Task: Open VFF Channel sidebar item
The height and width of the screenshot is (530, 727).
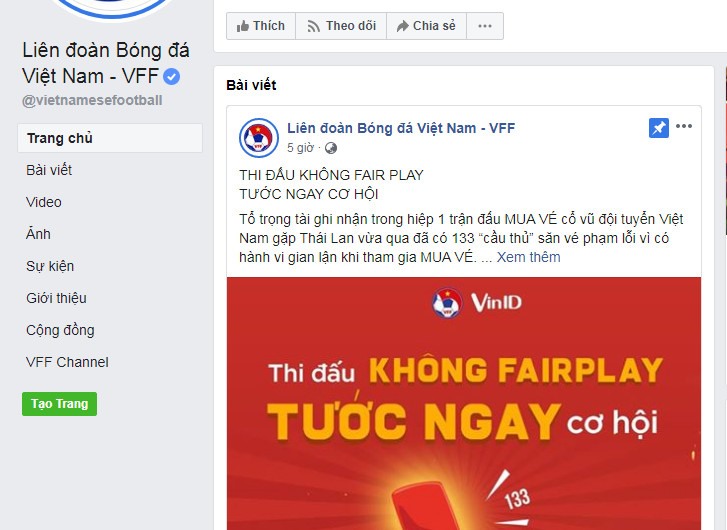Action: (x=67, y=362)
